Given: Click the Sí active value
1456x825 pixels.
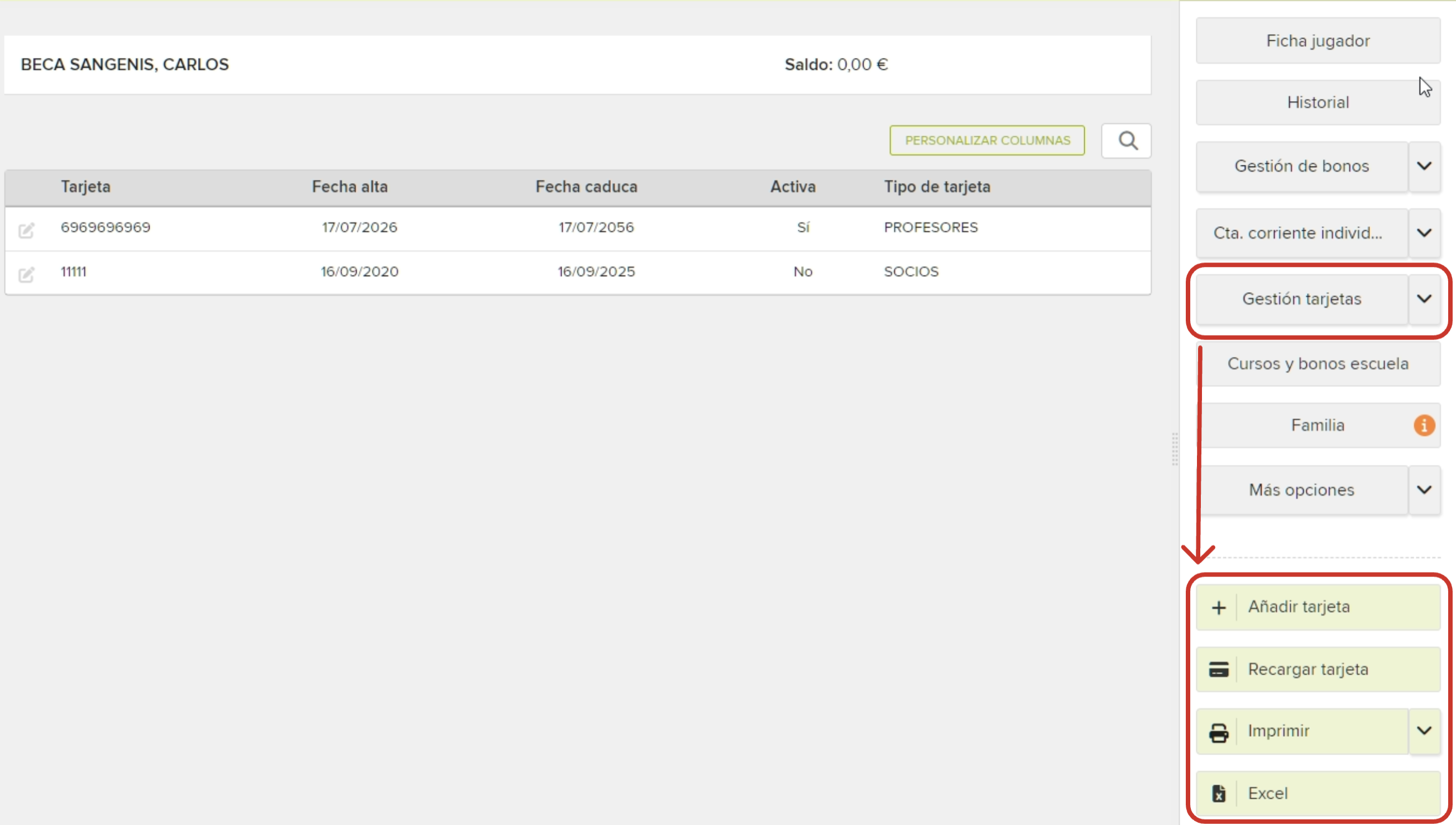Looking at the screenshot, I should coord(803,227).
